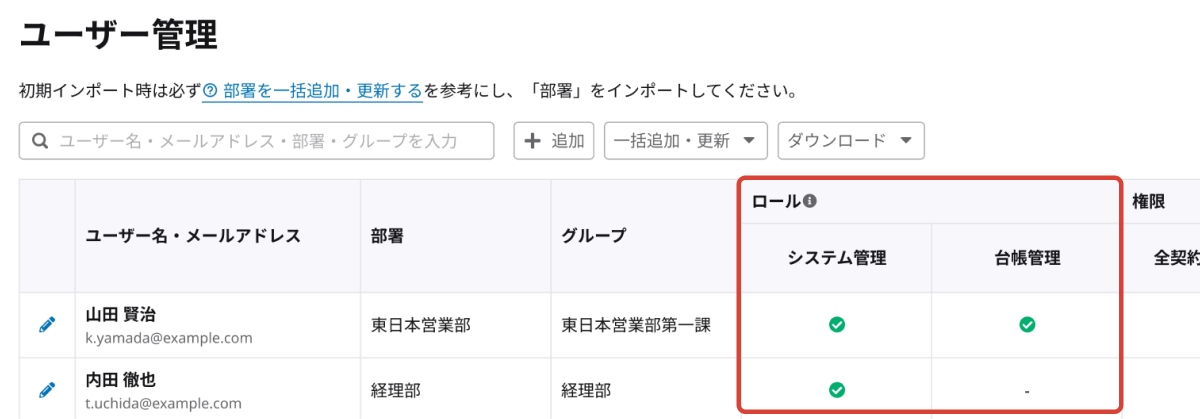The width and height of the screenshot is (1200, 419).
Task: Click the システム管理 column header
Action: click(837, 258)
